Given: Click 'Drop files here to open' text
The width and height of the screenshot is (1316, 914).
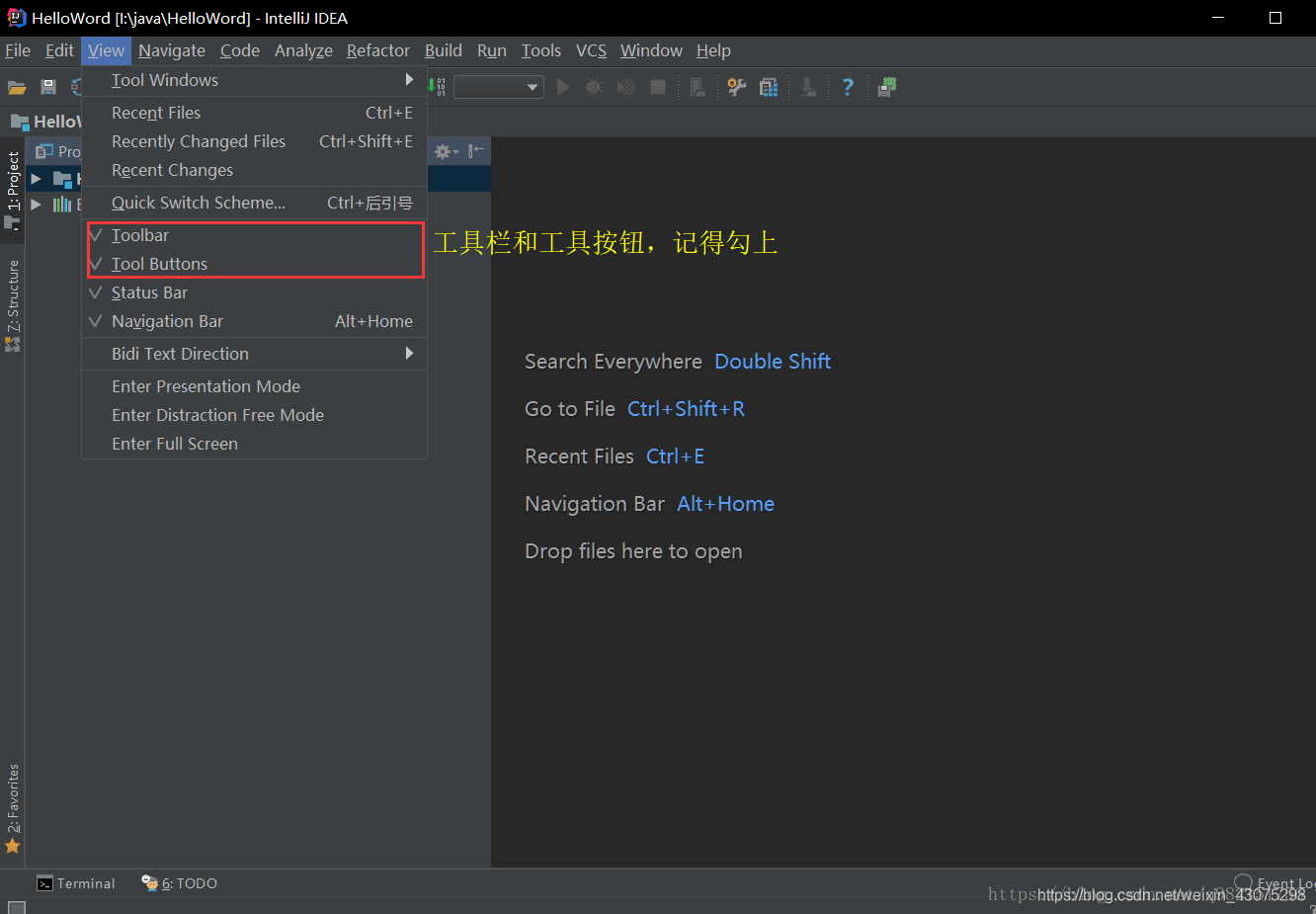Looking at the screenshot, I should 633,551.
